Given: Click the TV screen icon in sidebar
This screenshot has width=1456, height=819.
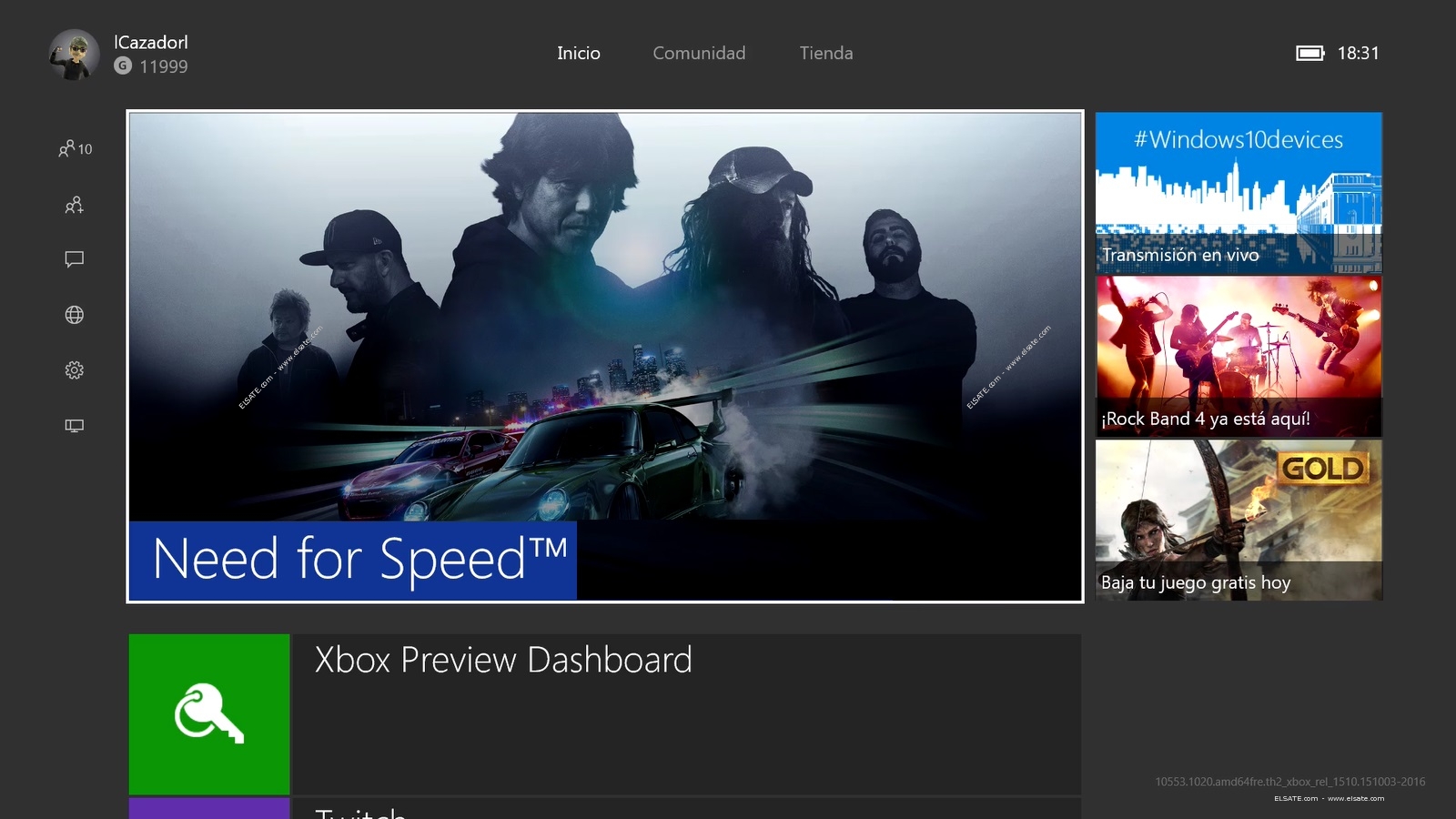Looking at the screenshot, I should (x=75, y=425).
